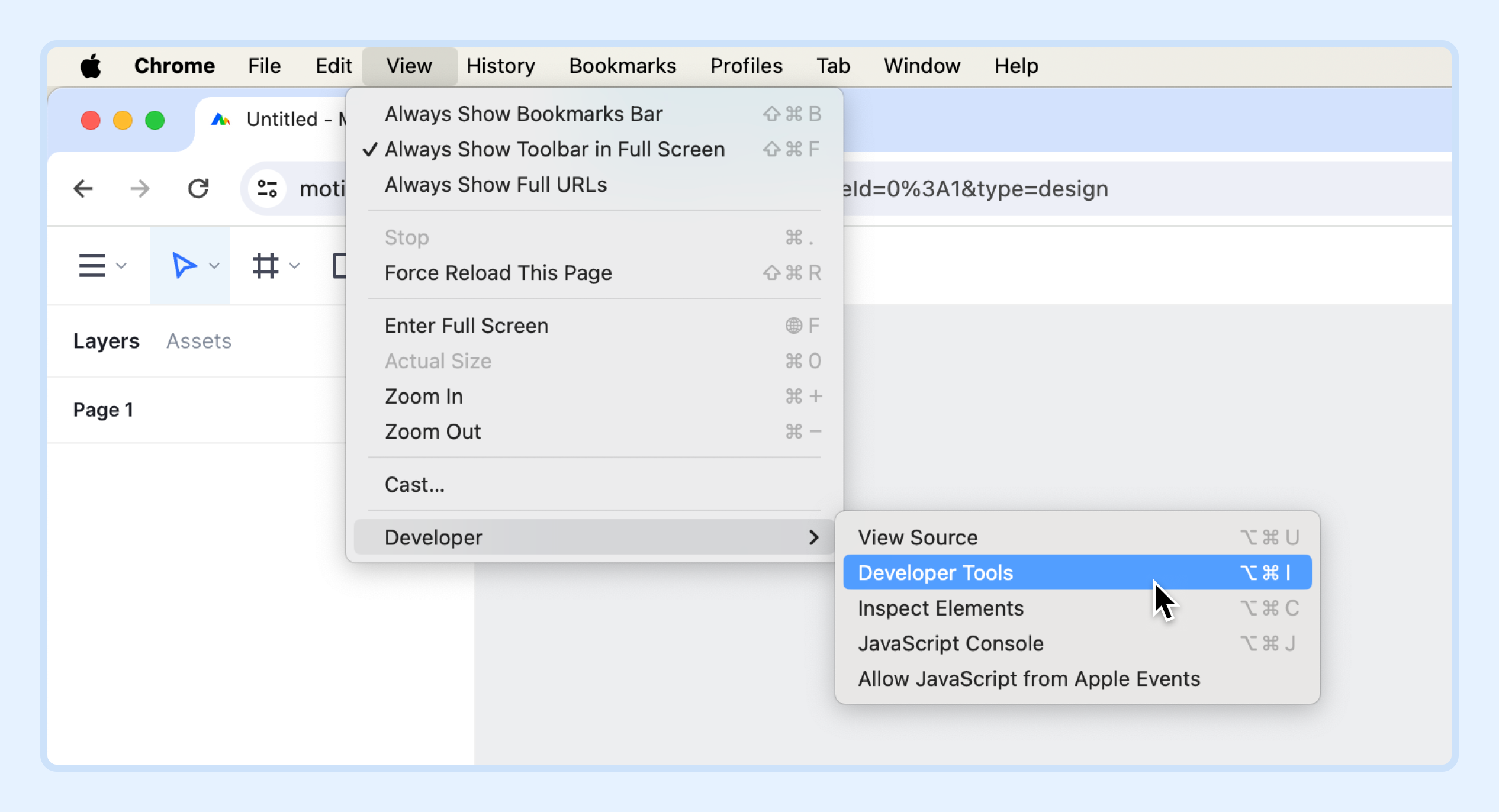
Task: Click the disabled Actual Size item
Action: point(594,361)
